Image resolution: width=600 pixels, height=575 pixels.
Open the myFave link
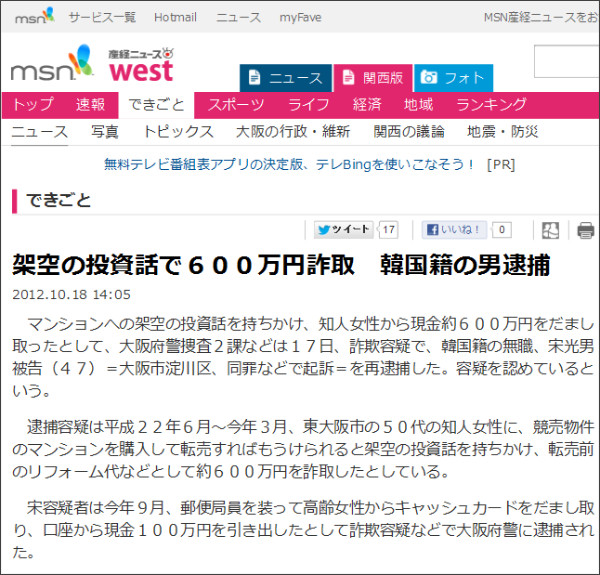300,17
